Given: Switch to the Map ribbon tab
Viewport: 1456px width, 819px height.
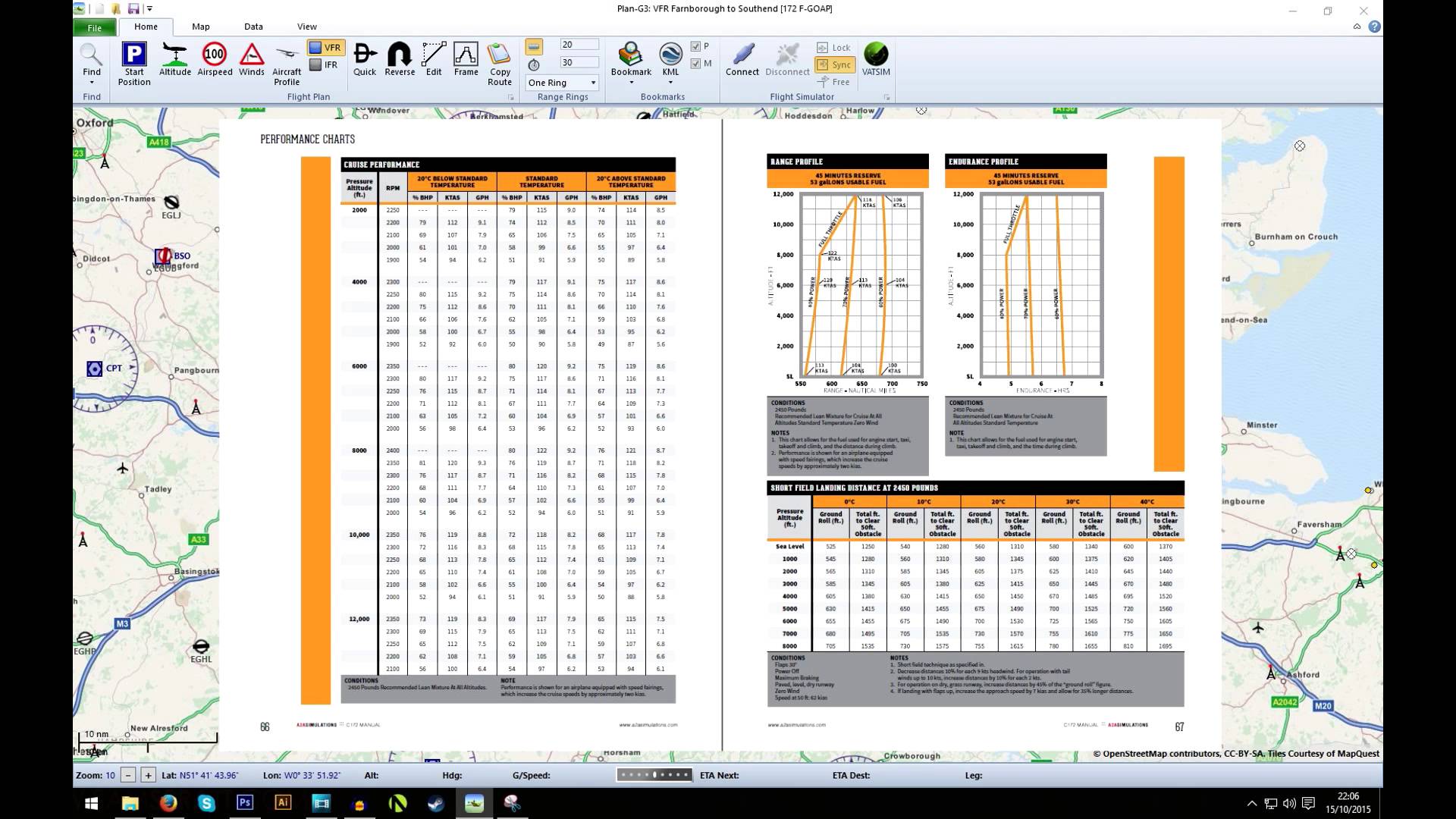Looking at the screenshot, I should coord(200,26).
